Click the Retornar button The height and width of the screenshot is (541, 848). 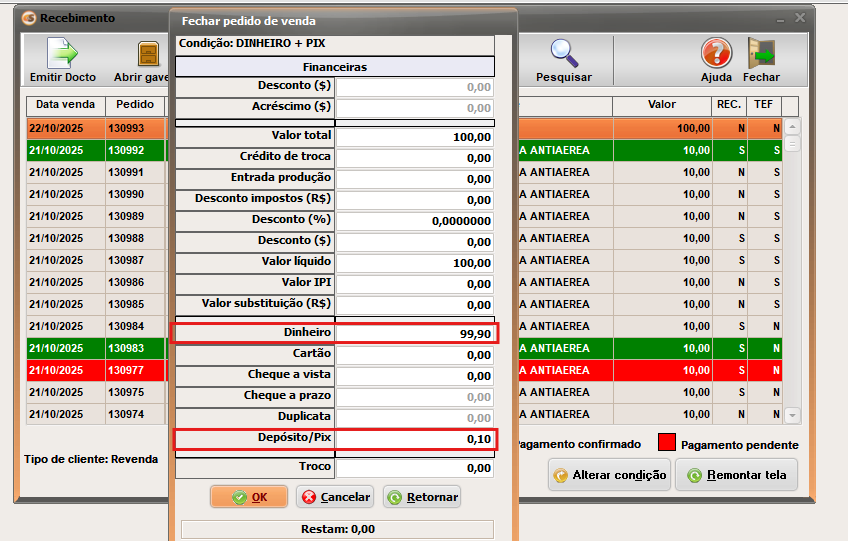421,497
